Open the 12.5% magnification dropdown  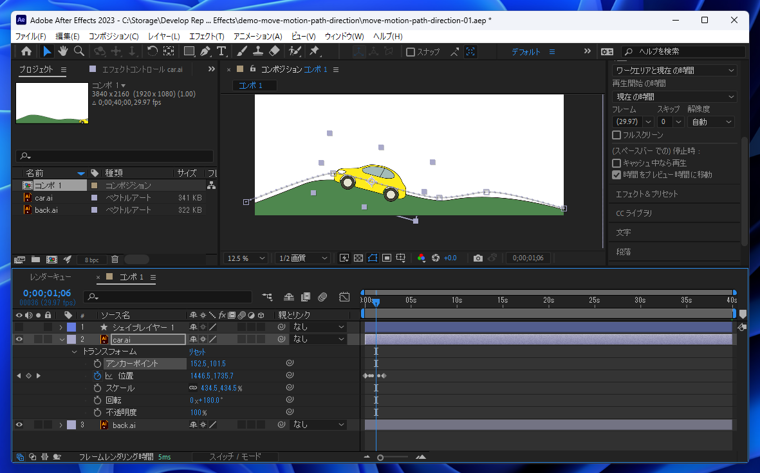(x=246, y=258)
